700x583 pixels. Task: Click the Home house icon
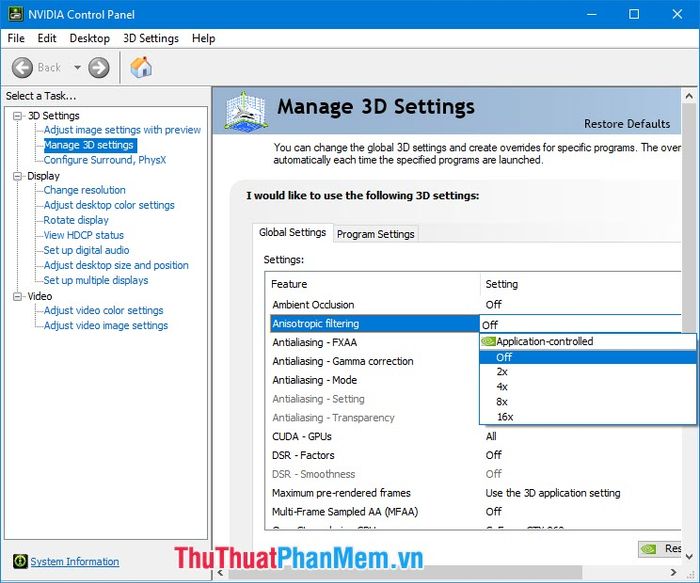[x=141, y=68]
